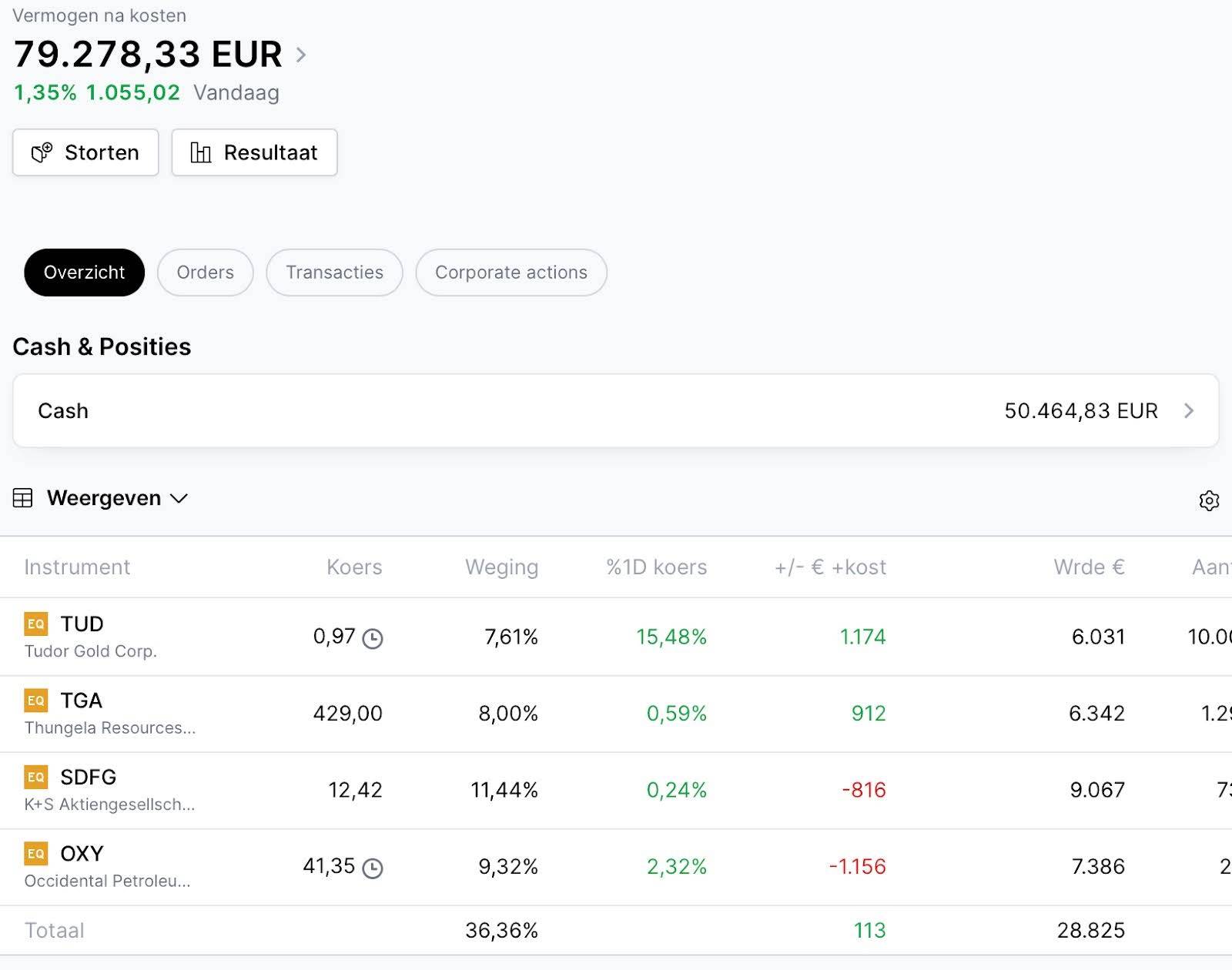This screenshot has height=970, width=1232.
Task: Click the EQ badge next to TGA
Action: [x=36, y=701]
